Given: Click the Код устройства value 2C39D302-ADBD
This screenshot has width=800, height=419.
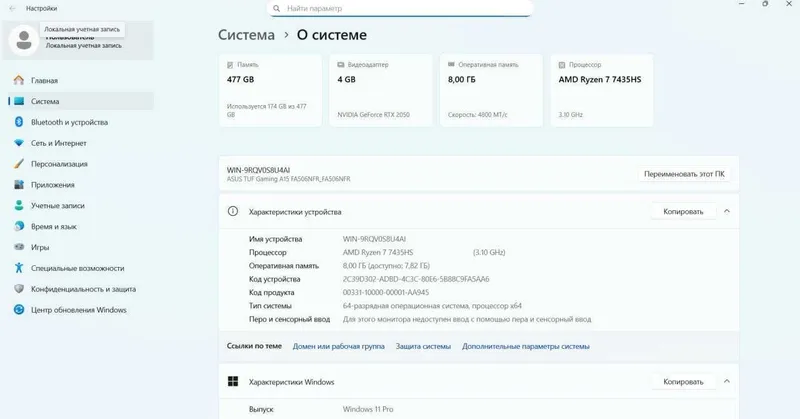Looking at the screenshot, I should 416,279.
